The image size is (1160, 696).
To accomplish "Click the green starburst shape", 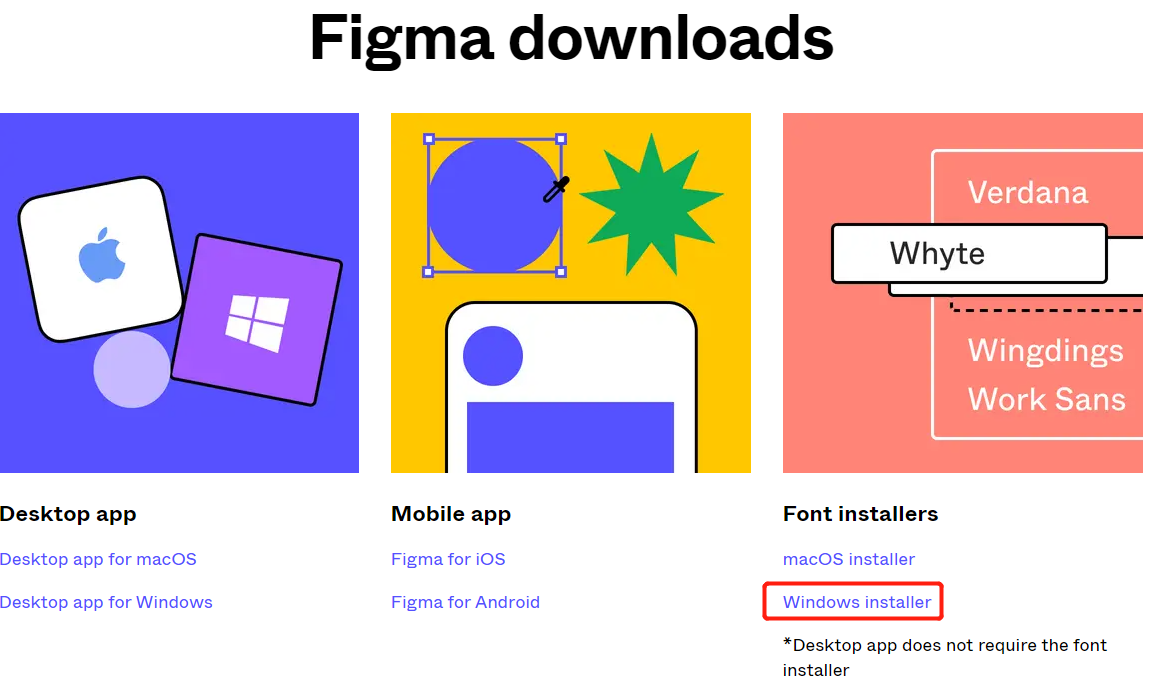I will tap(650, 204).
